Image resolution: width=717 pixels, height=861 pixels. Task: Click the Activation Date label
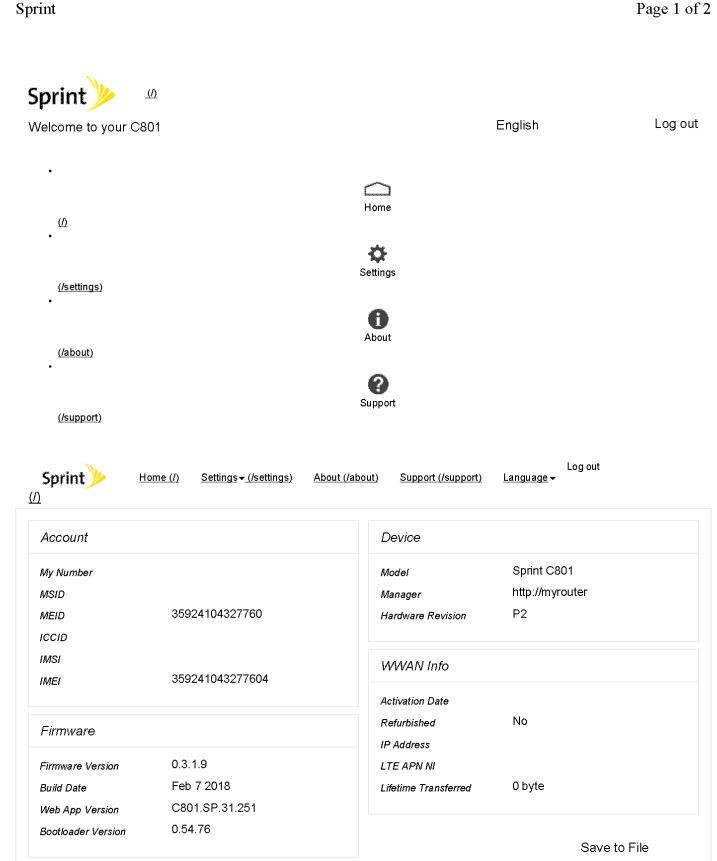(x=414, y=701)
